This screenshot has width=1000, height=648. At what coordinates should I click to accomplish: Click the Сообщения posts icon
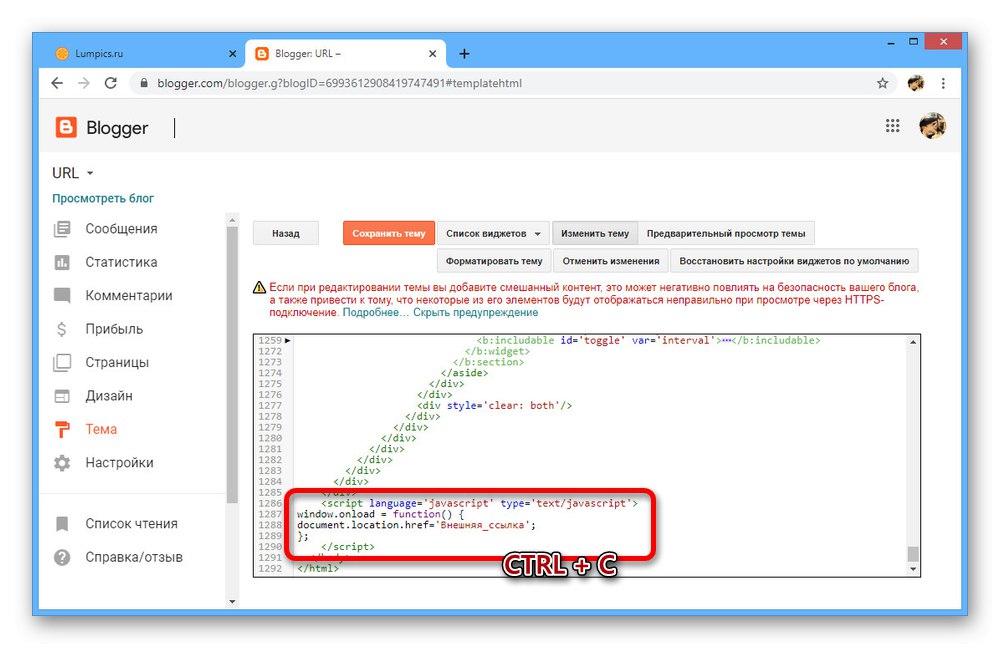(62, 228)
